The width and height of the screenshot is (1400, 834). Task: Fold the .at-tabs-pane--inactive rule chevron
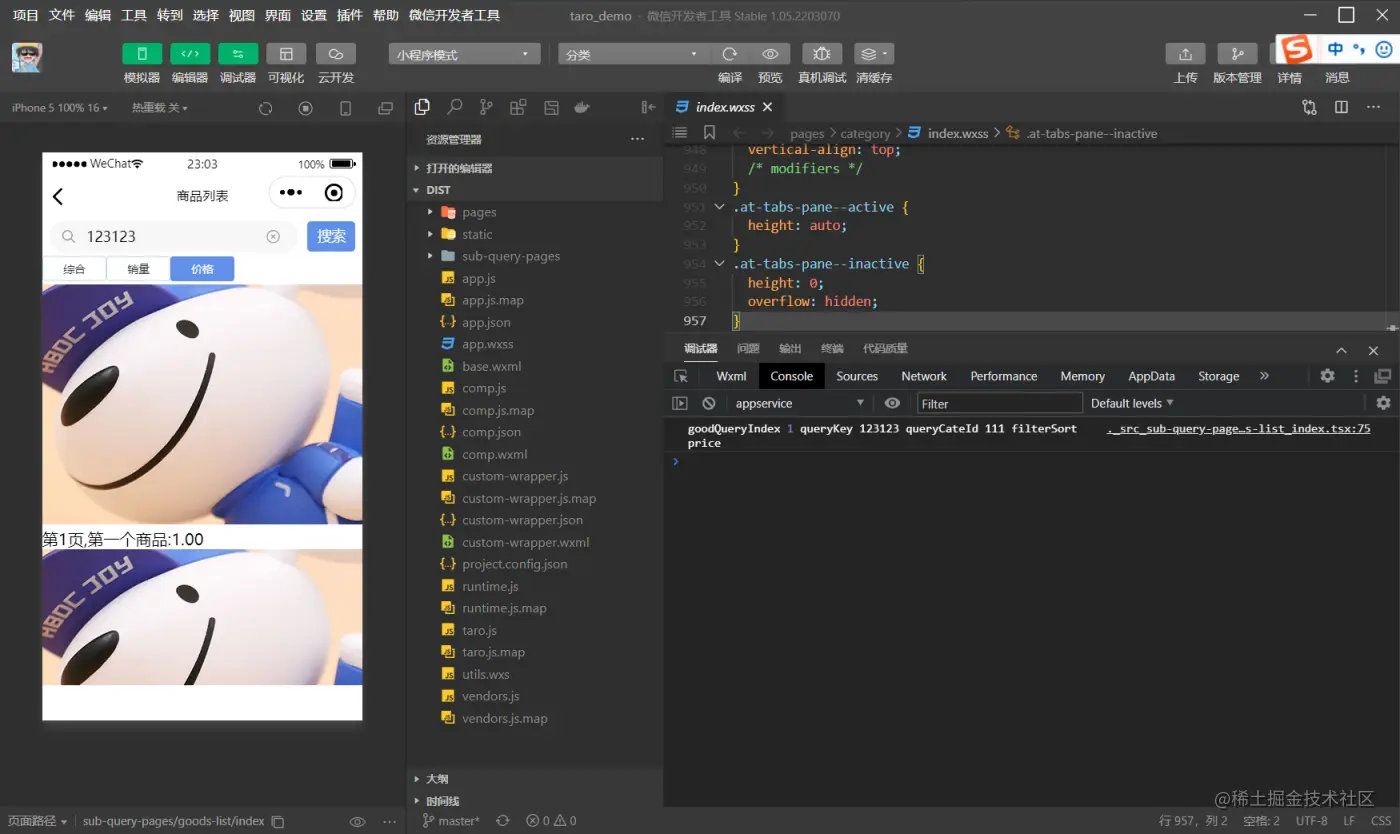tap(719, 264)
